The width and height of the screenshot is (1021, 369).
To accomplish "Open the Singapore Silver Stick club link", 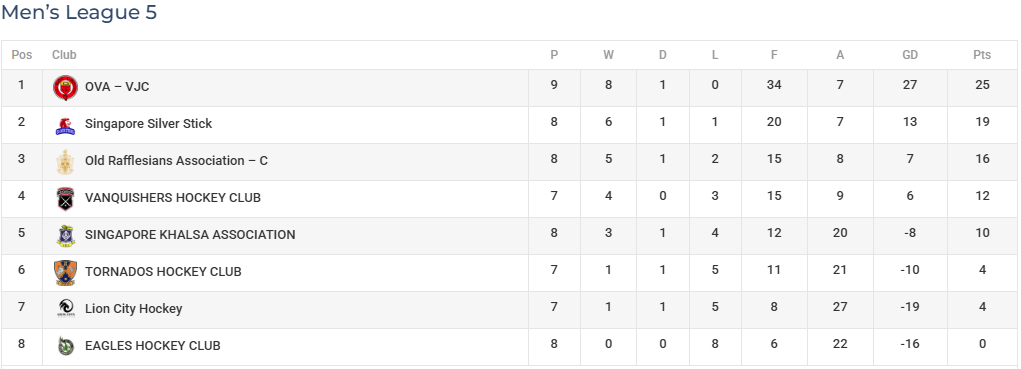I will (x=148, y=124).
